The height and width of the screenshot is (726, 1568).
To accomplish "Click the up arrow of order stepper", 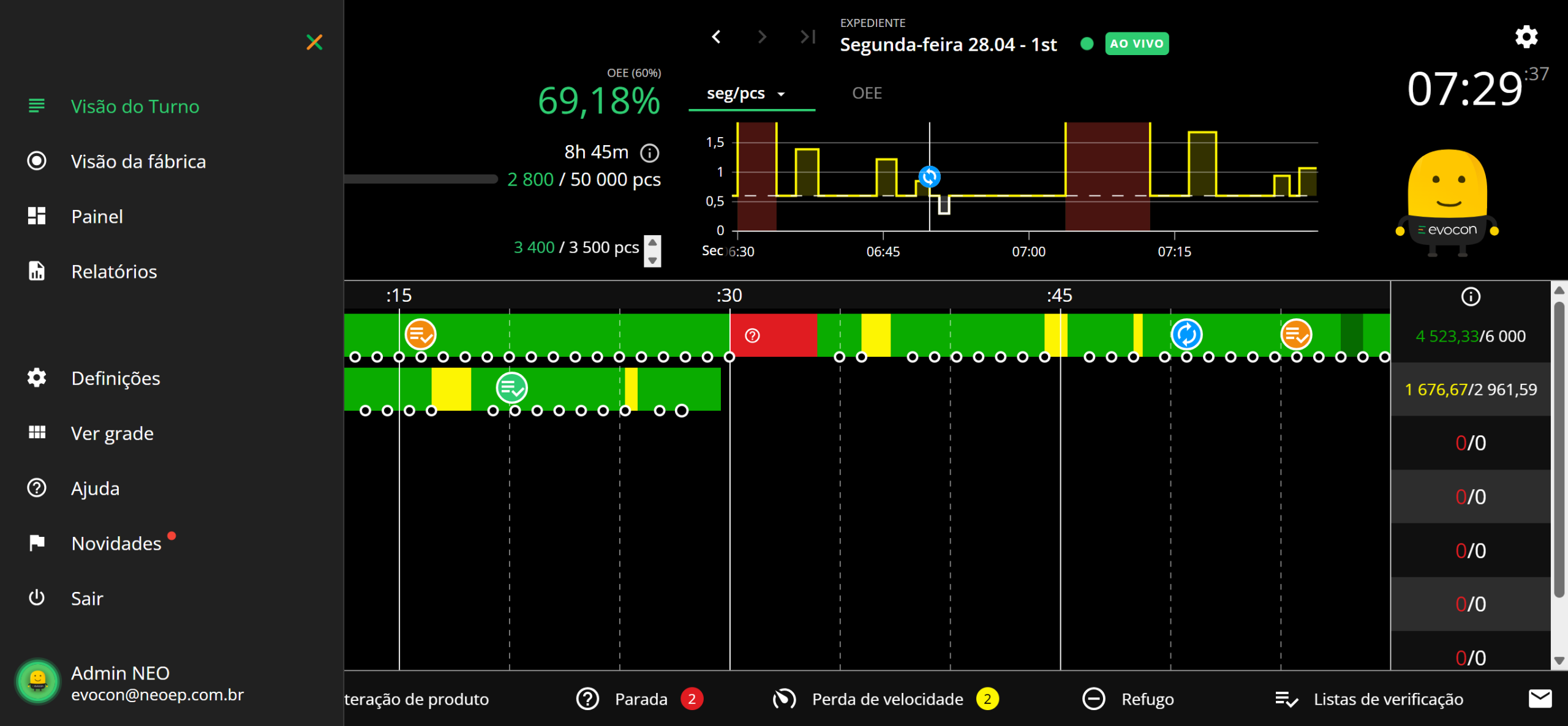I will tap(652, 243).
